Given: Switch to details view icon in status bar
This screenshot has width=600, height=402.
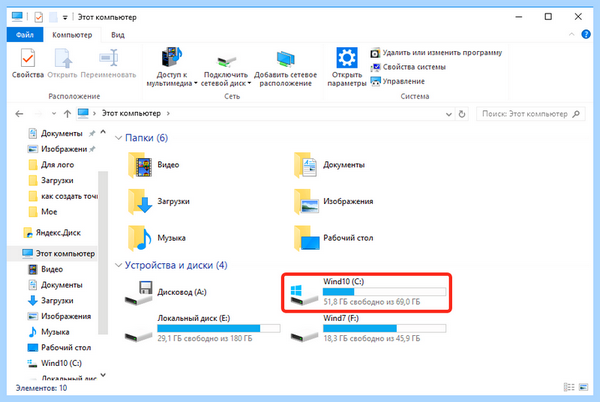Looking at the screenshot, I should 569,387.
